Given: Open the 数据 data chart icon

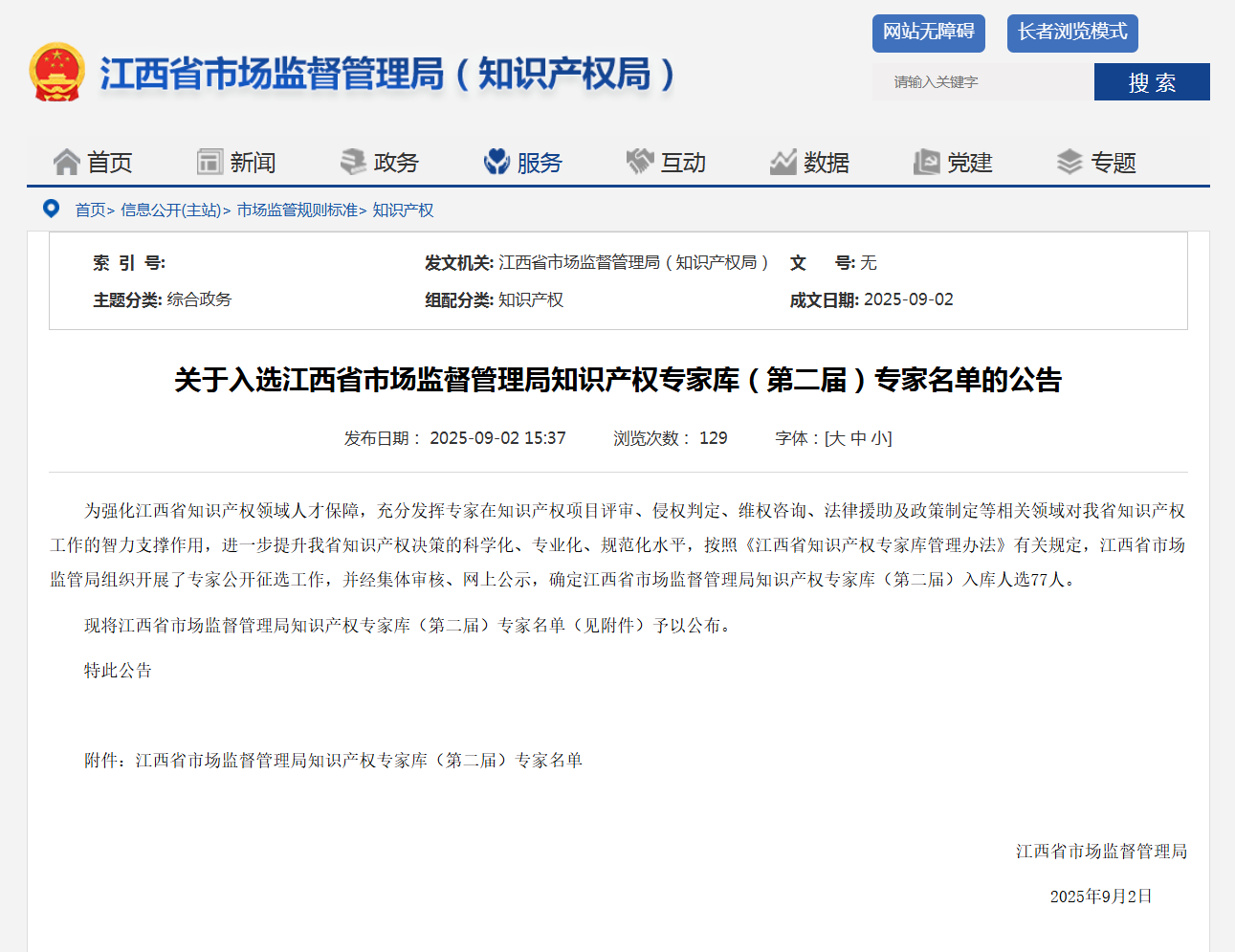Looking at the screenshot, I should point(783,161).
